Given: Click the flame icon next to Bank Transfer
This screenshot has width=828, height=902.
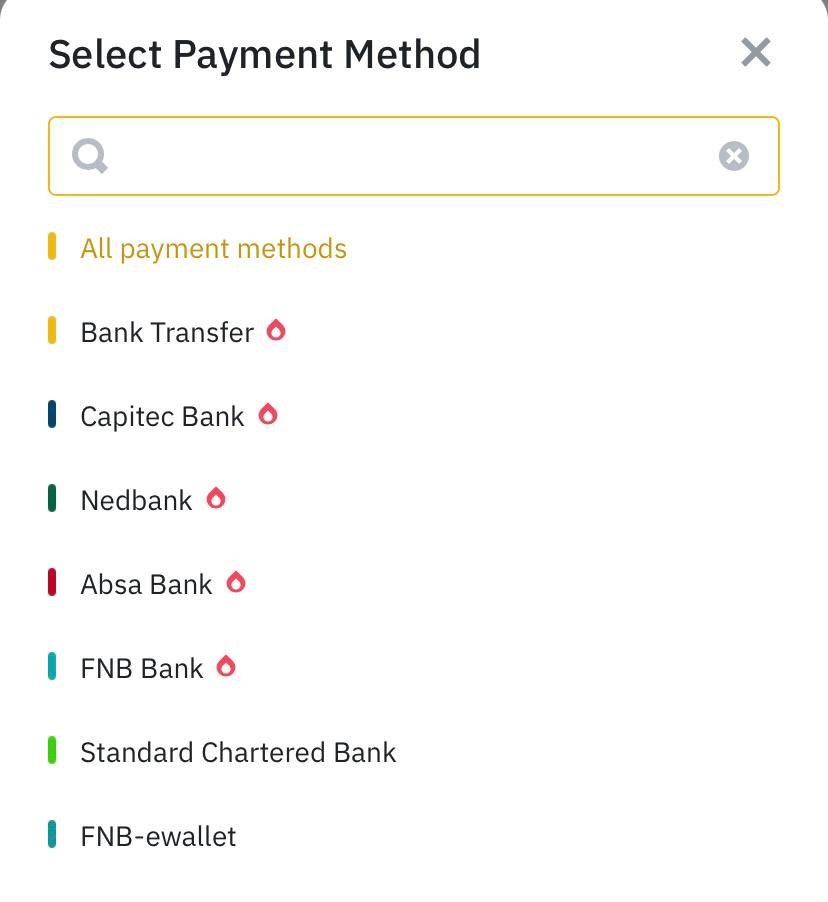Looking at the screenshot, I should (276, 330).
